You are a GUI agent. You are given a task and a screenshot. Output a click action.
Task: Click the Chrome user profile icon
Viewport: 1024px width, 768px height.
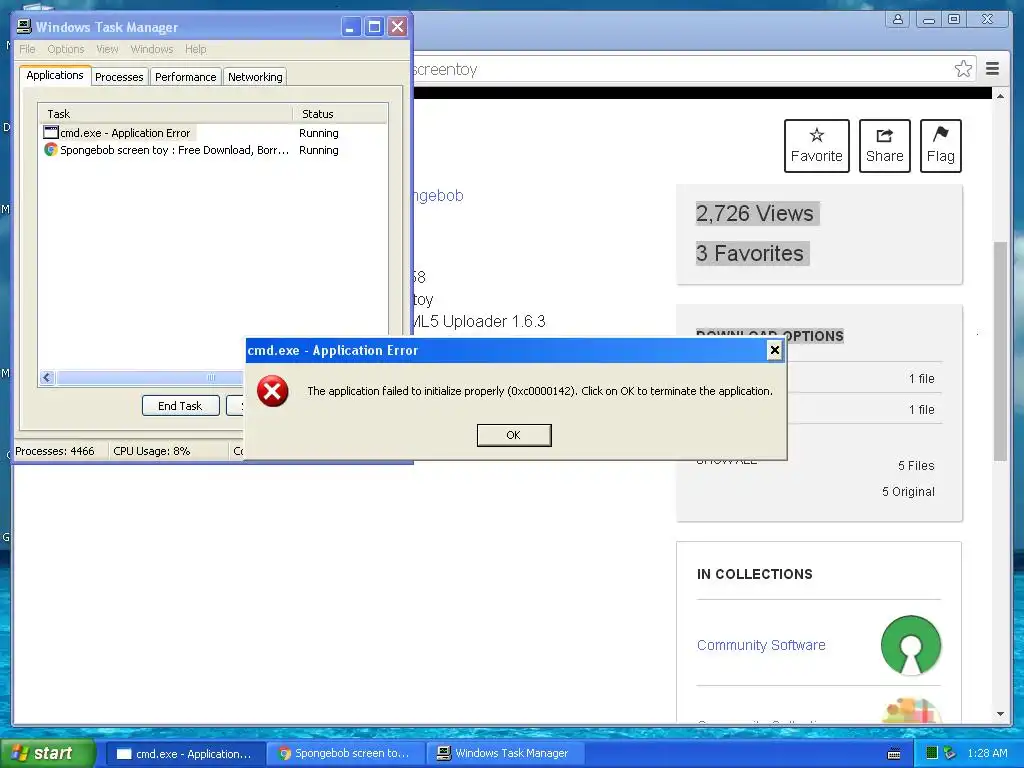click(898, 19)
